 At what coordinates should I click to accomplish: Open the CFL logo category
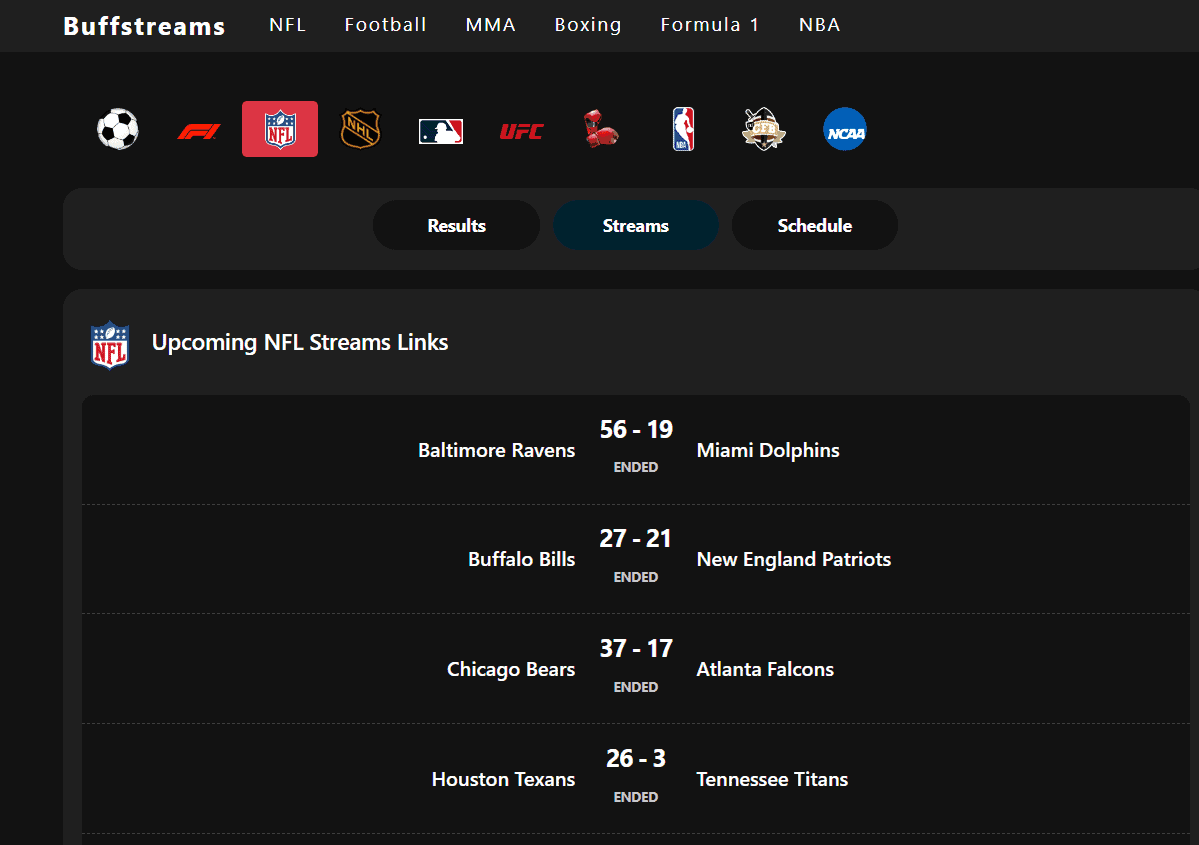pos(763,129)
